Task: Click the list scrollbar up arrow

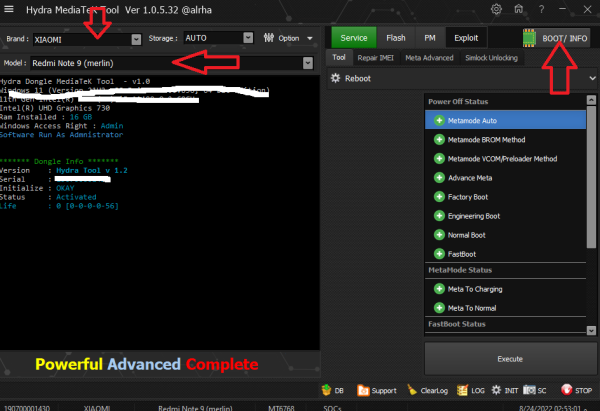Action: click(x=591, y=100)
